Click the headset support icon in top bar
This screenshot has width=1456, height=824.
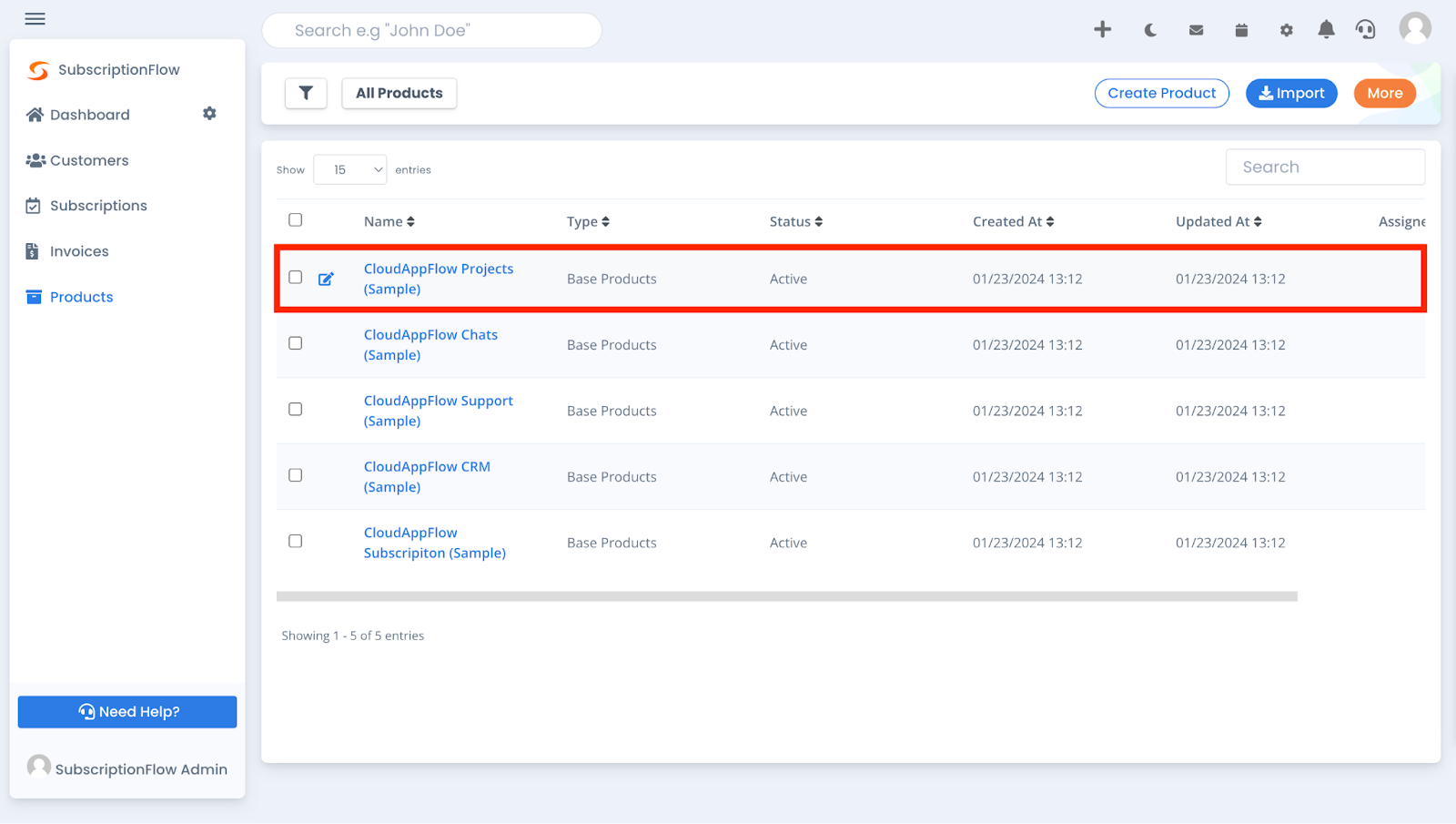(x=1365, y=29)
